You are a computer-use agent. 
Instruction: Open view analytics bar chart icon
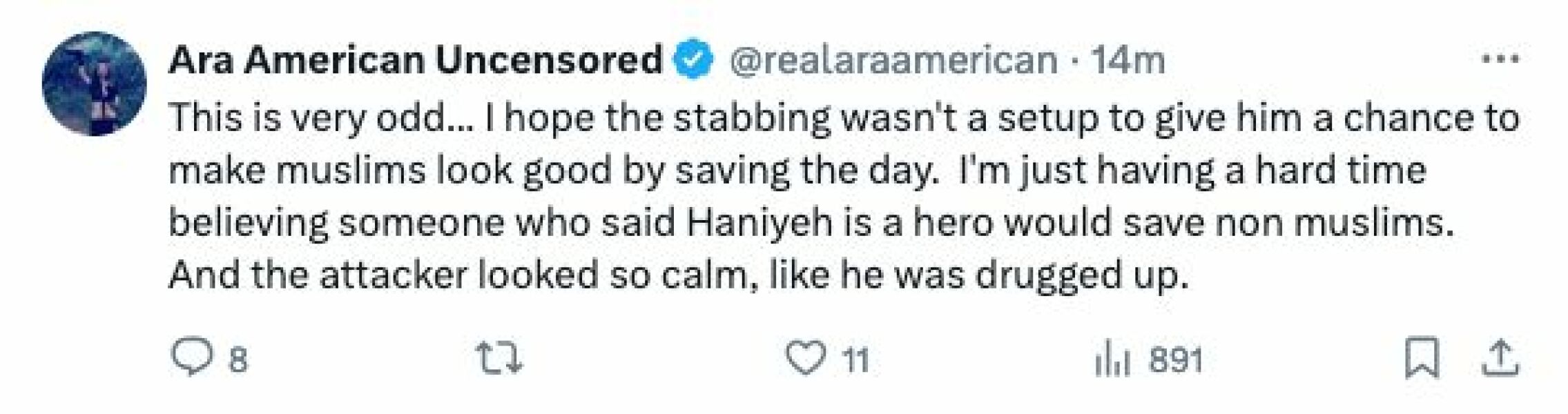tap(1111, 359)
